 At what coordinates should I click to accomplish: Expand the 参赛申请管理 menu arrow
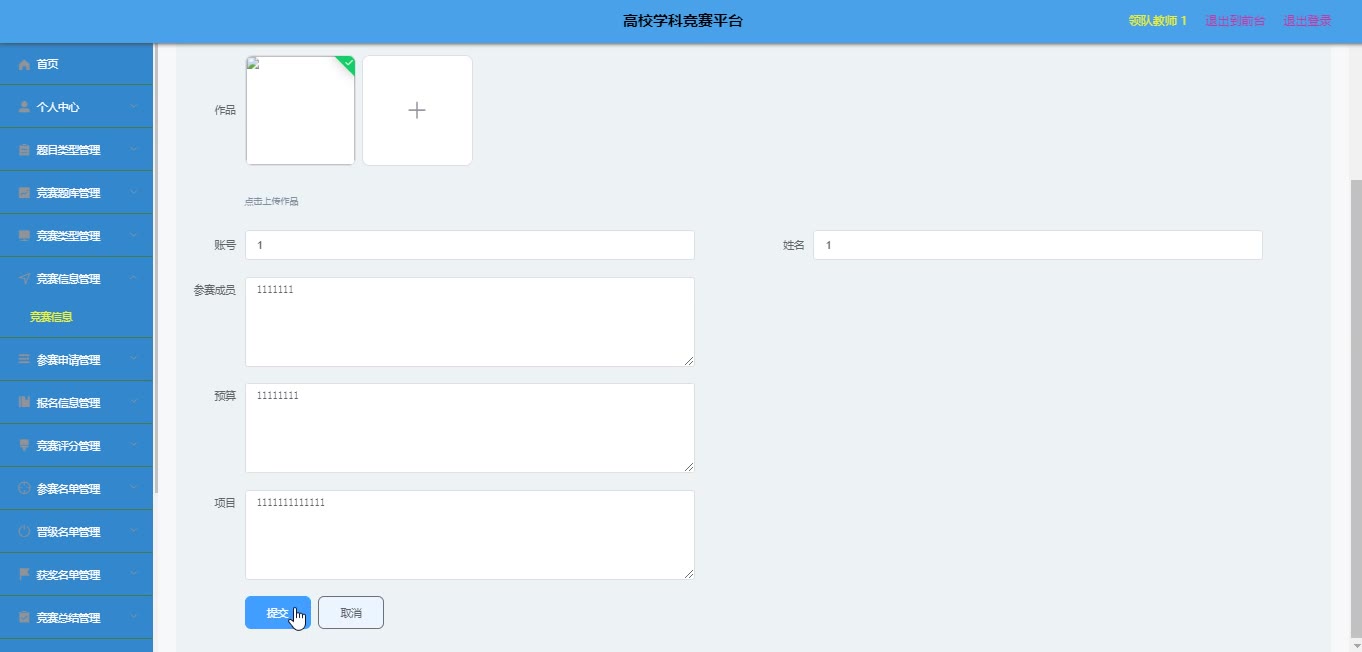[133, 360]
